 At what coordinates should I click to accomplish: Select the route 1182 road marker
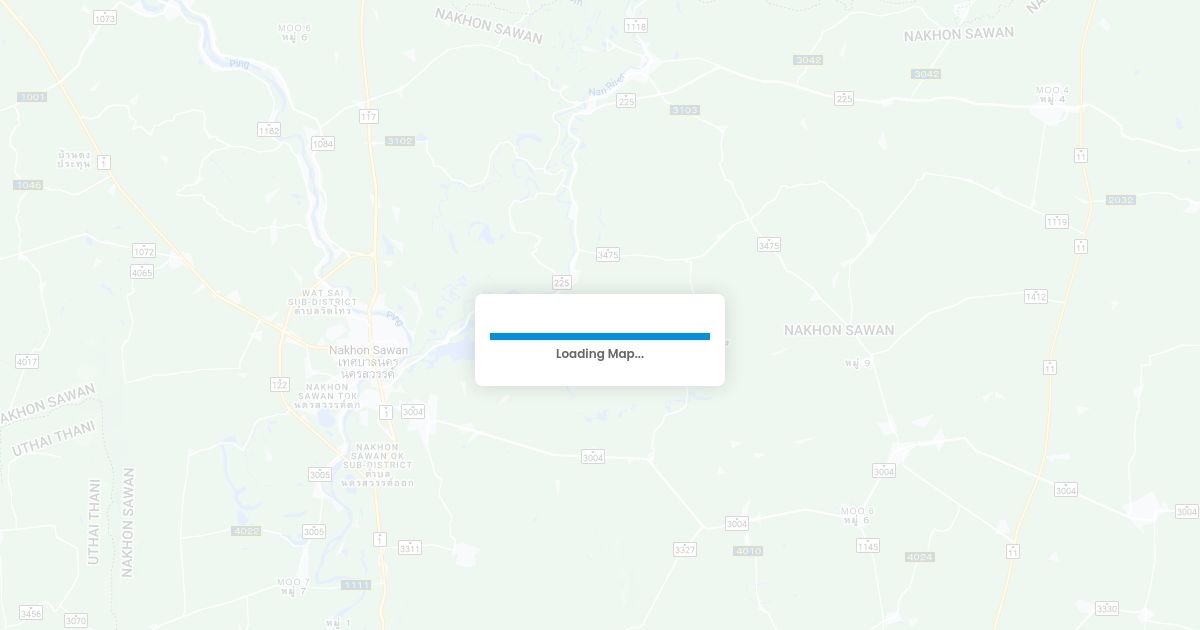tap(268, 130)
